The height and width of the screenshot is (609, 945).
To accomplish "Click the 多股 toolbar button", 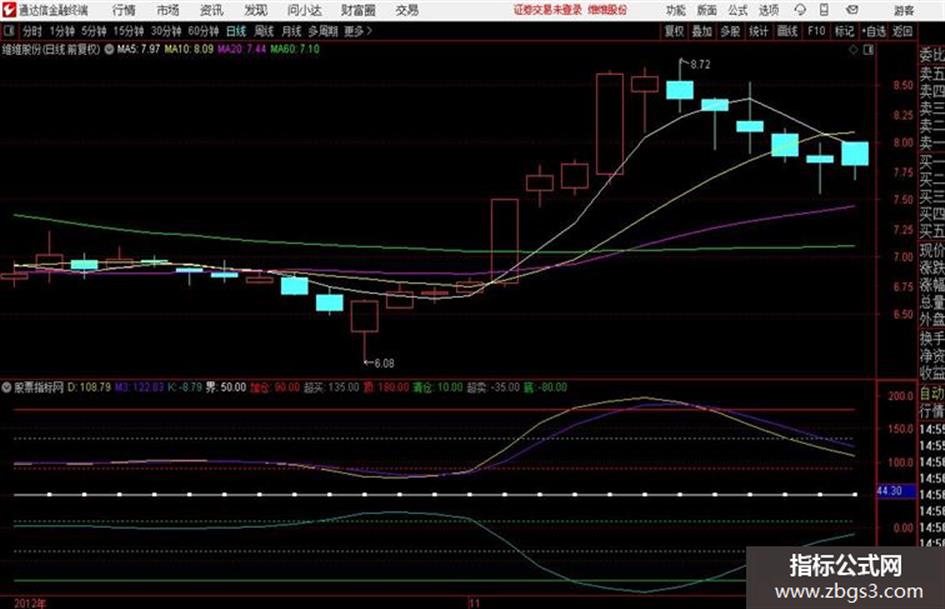I will tap(730, 31).
